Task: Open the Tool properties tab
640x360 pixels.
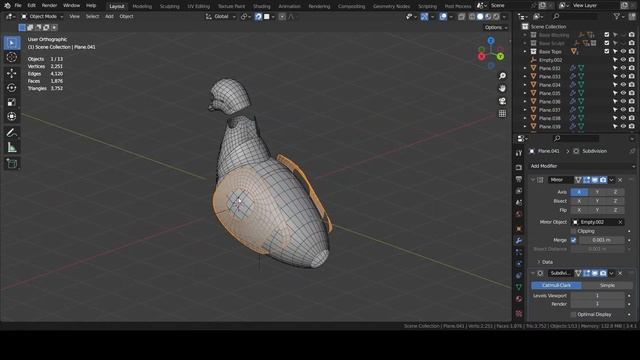Action: 519,153
